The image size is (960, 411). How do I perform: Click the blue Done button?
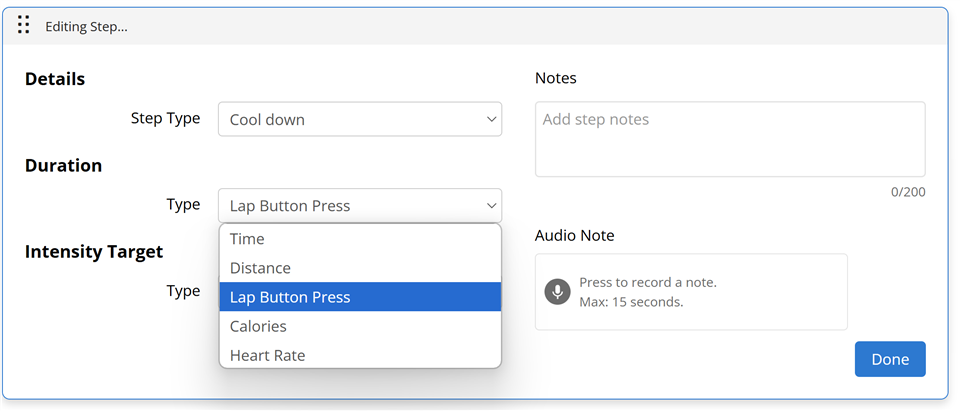pyautogui.click(x=890, y=359)
